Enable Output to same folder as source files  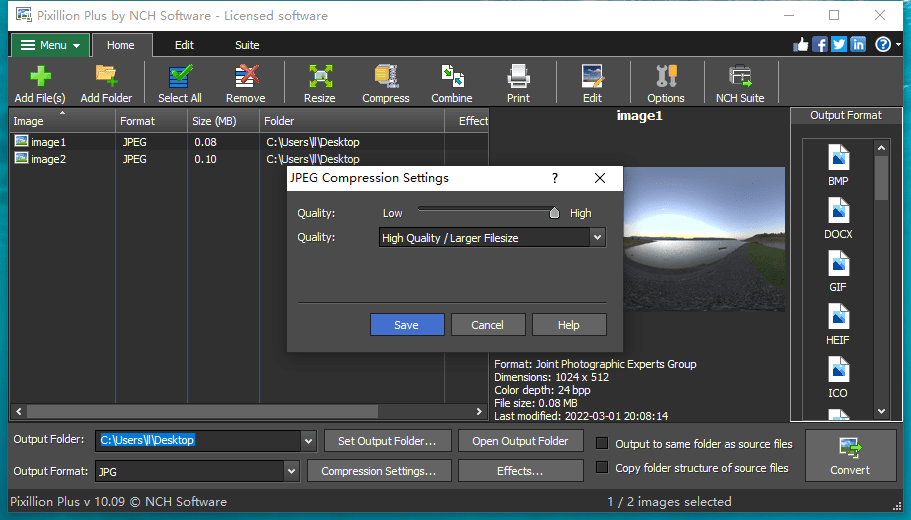coord(602,444)
